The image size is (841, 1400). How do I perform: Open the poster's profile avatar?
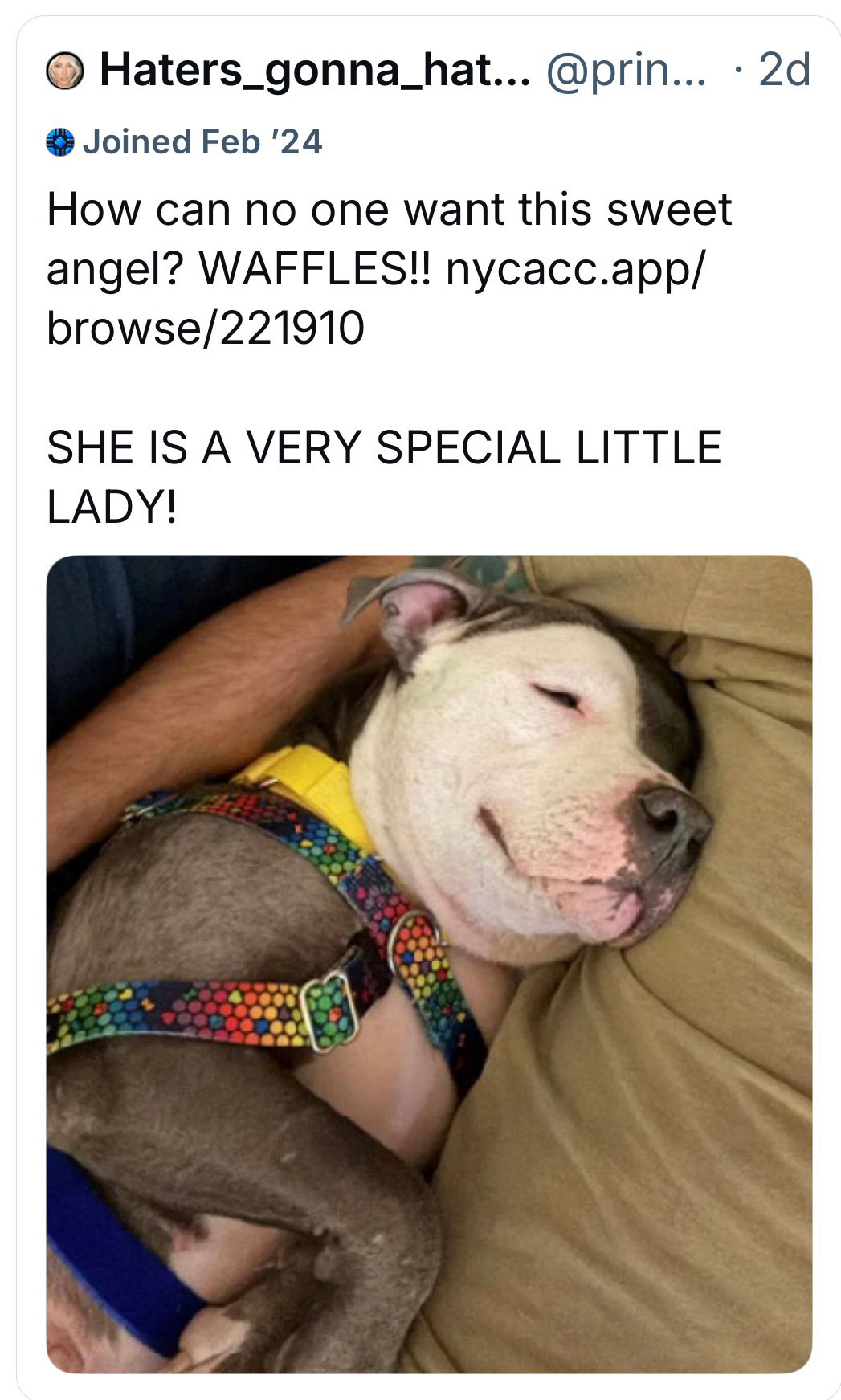click(64, 71)
